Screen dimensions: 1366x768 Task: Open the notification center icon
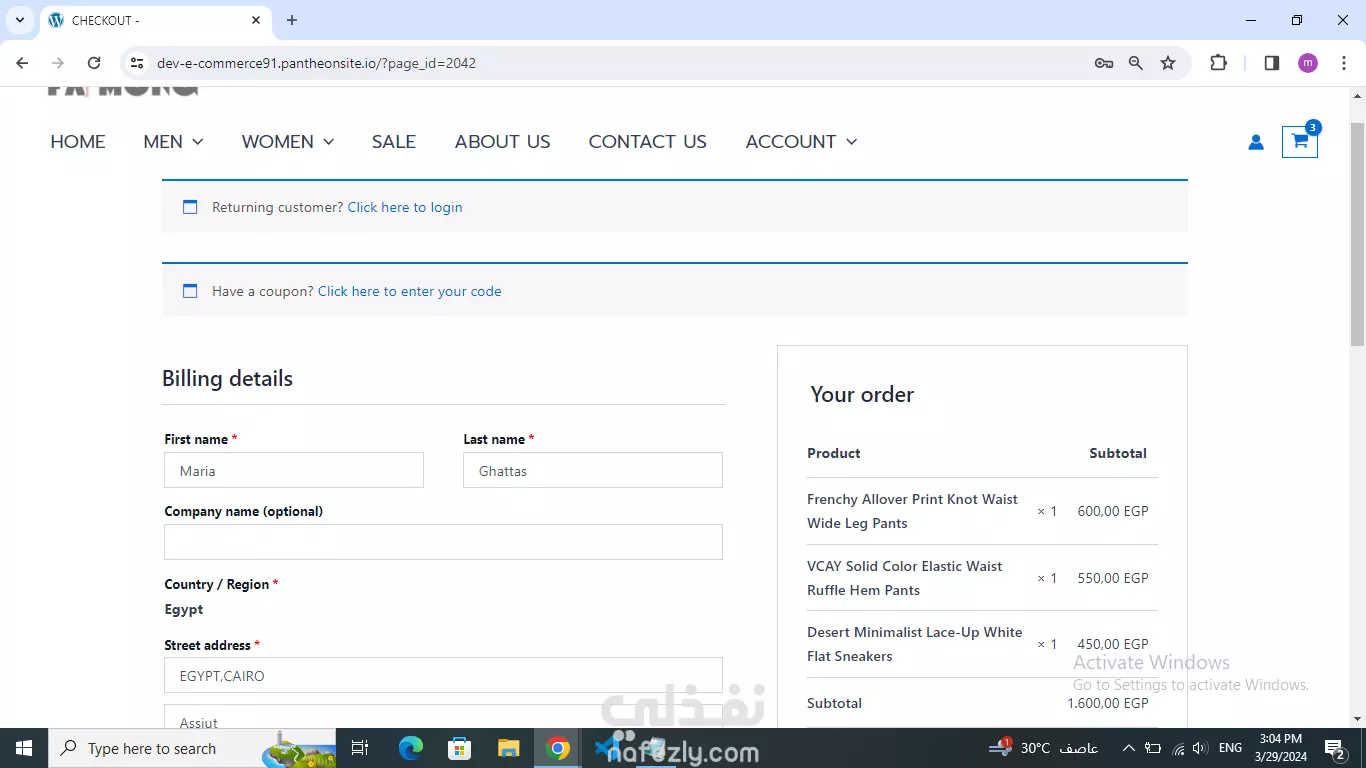(x=1334, y=748)
